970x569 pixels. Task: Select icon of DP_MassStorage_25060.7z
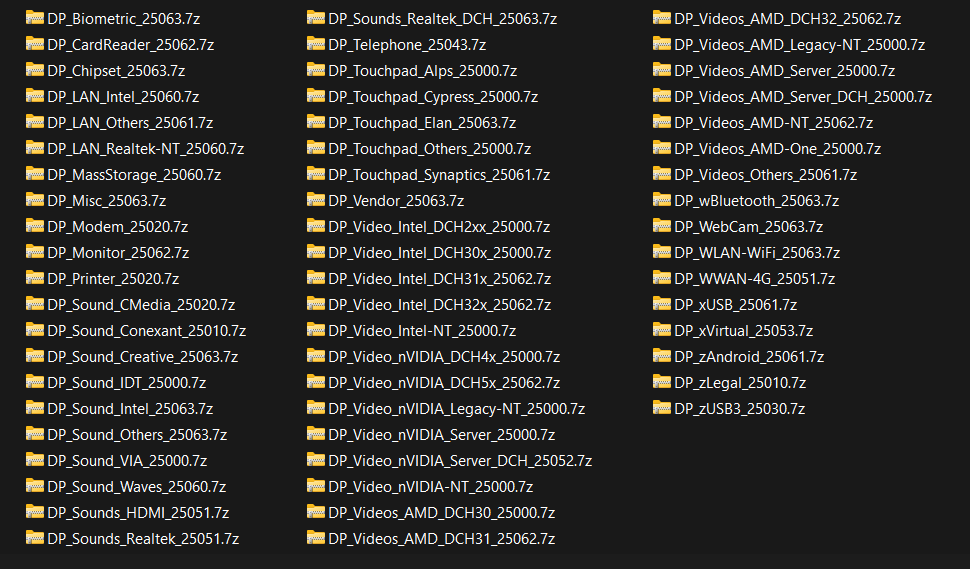35,173
